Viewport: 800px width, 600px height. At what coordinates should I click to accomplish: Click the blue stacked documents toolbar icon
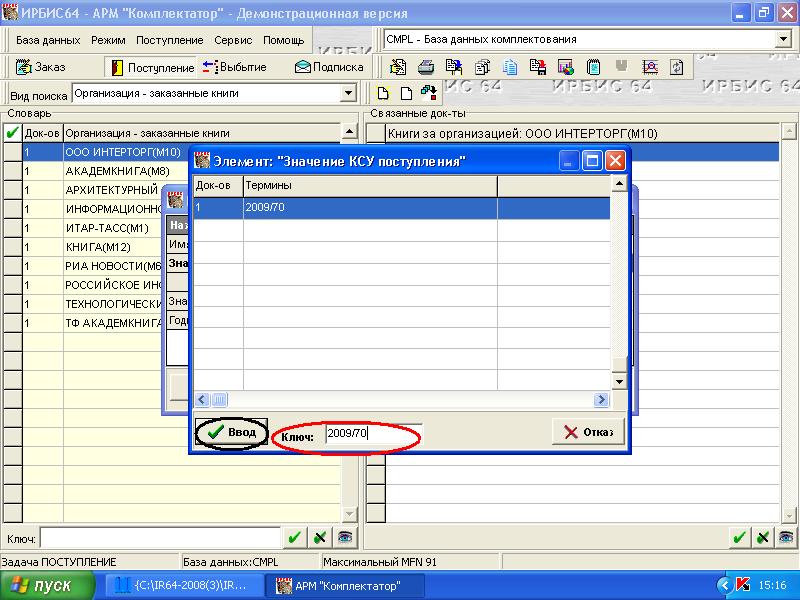pyautogui.click(x=511, y=67)
